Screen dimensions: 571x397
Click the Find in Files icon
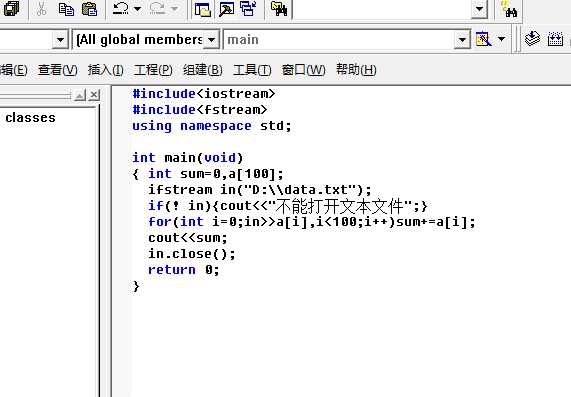(279, 9)
